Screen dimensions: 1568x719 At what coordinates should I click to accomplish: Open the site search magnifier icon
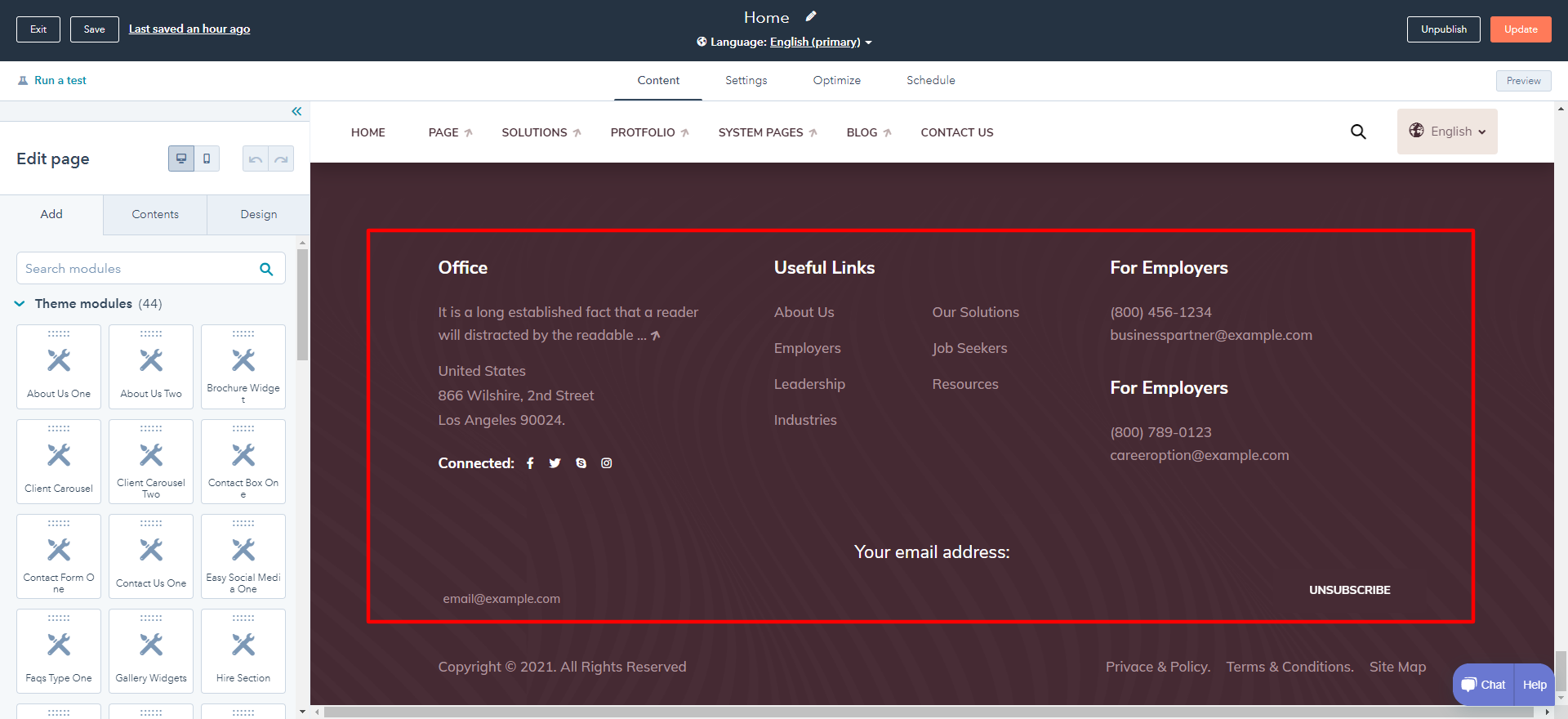coord(1358,132)
